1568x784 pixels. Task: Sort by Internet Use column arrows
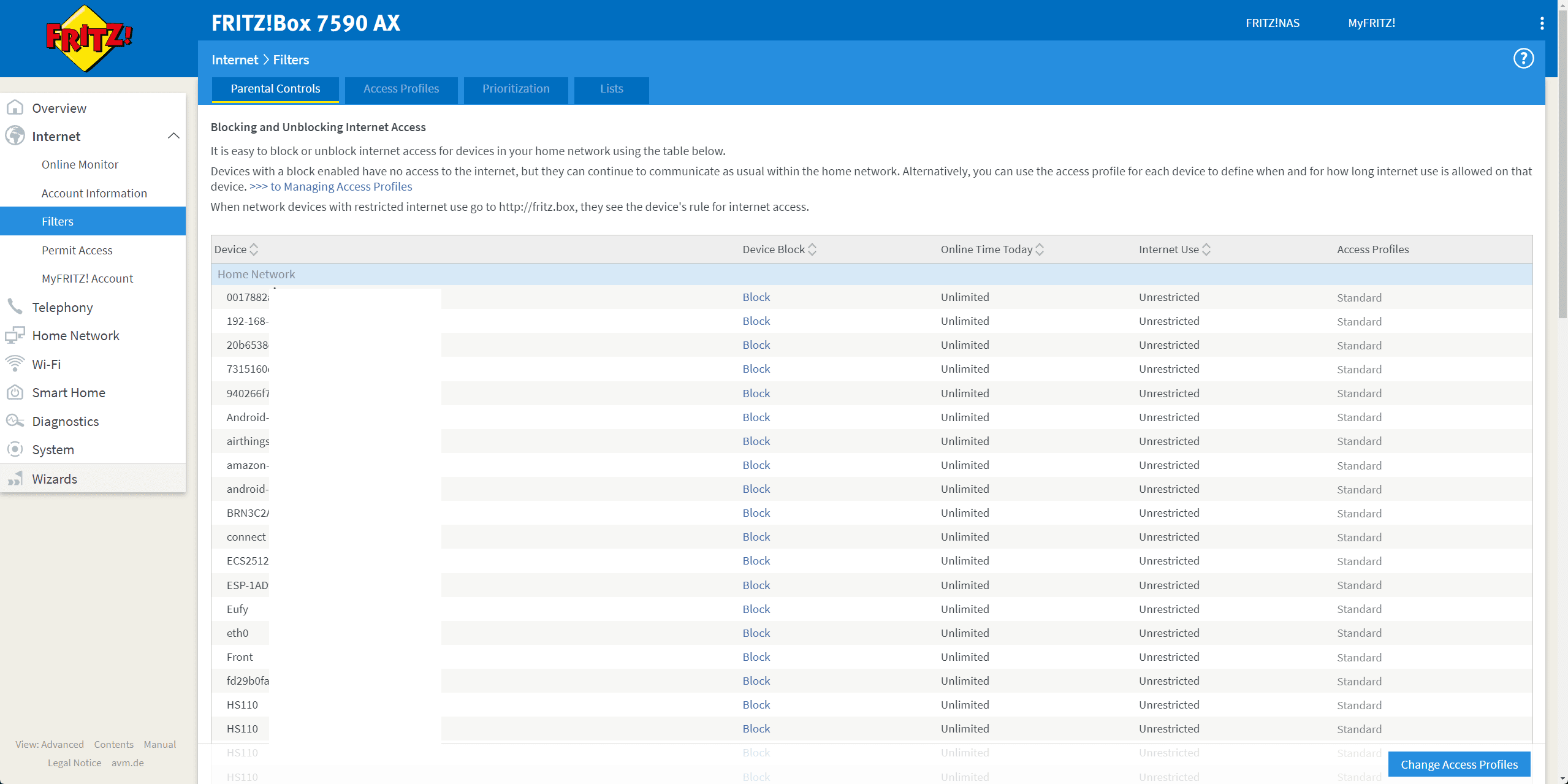pos(1206,249)
